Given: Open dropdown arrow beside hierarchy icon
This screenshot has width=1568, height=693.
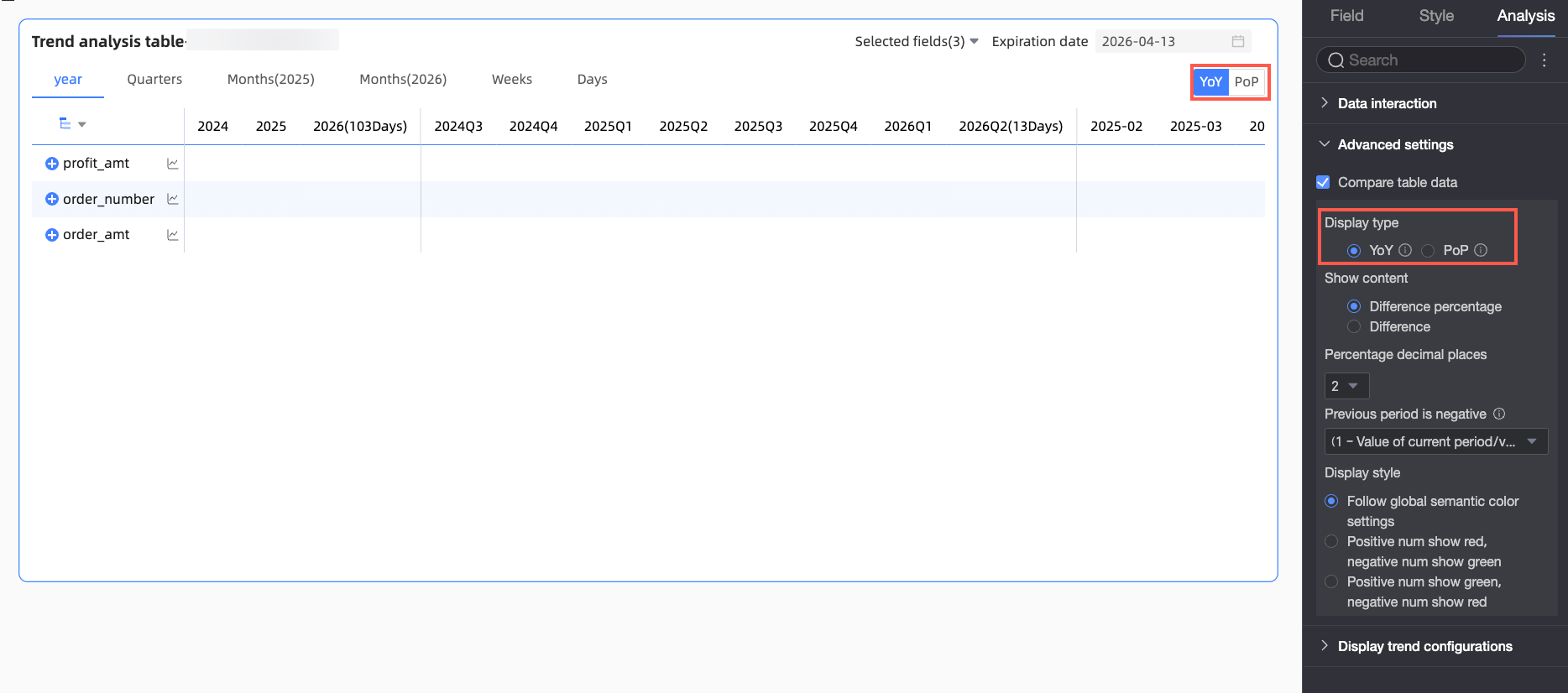Looking at the screenshot, I should coord(82,124).
